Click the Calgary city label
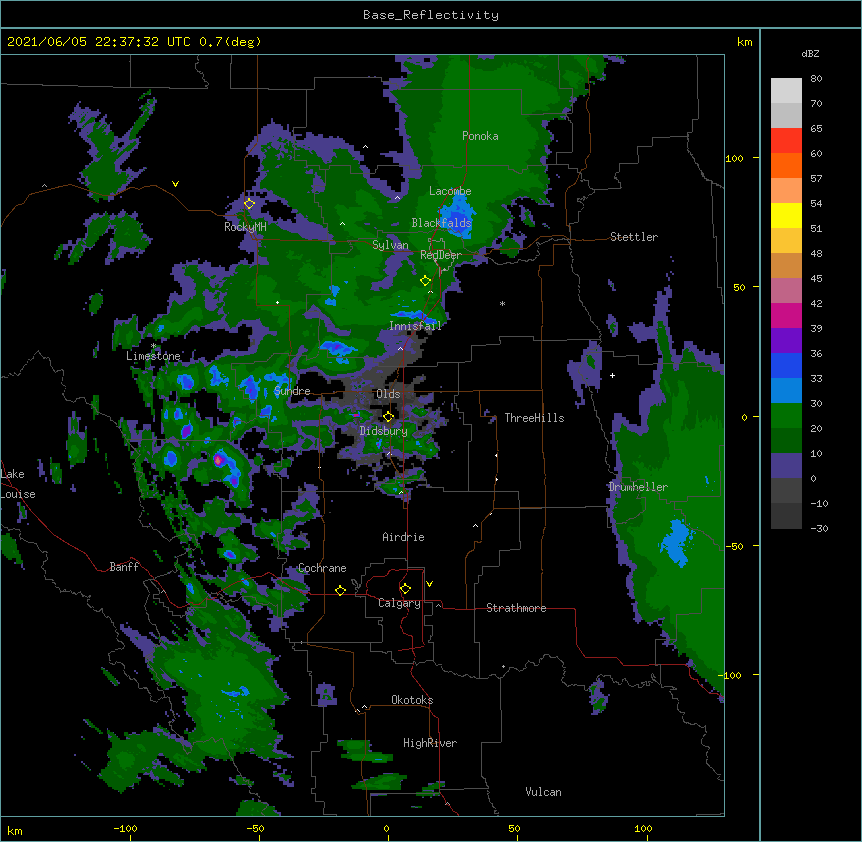This screenshot has height=842, width=862. click(399, 603)
